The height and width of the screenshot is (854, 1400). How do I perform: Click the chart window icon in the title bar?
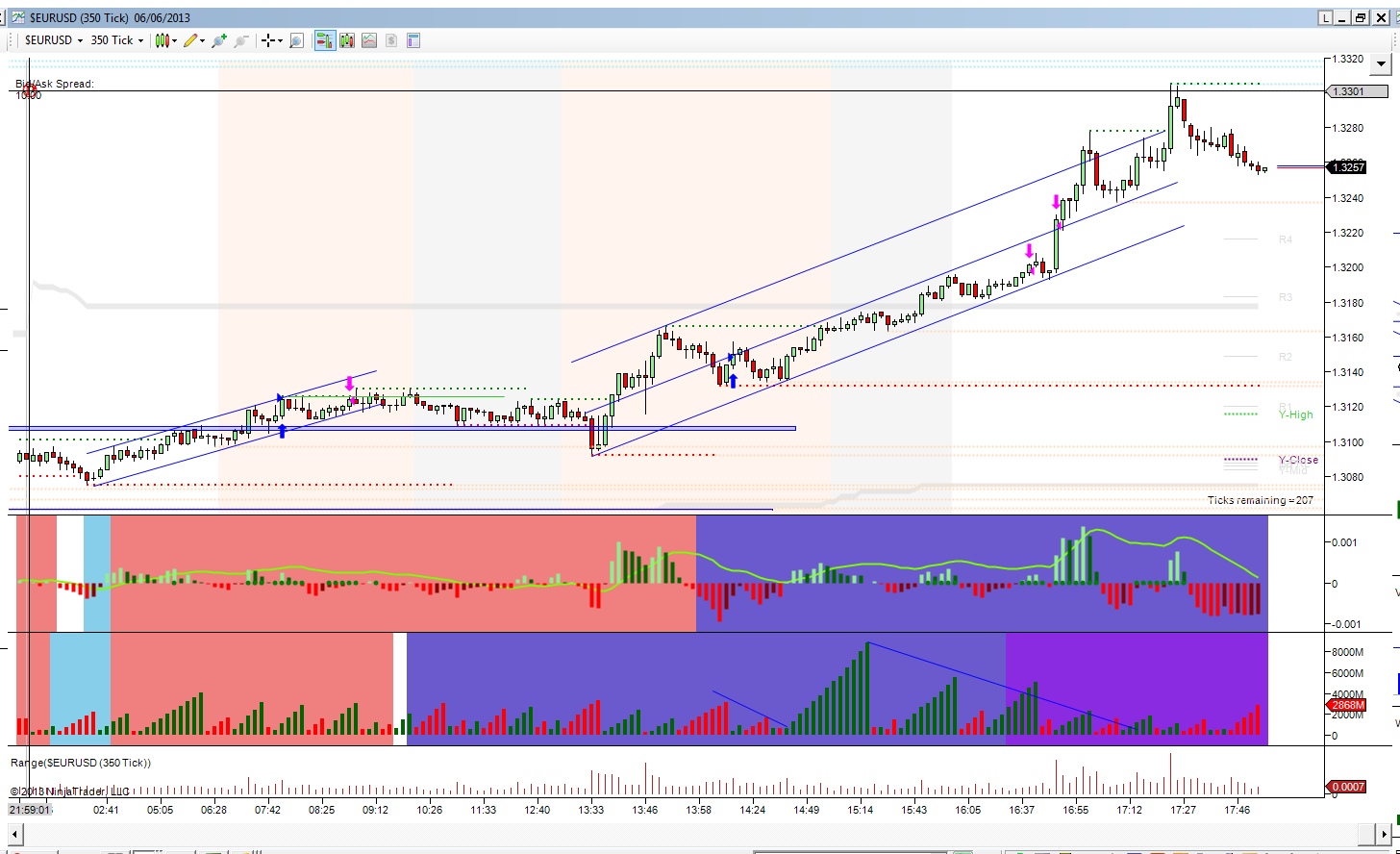tap(17, 17)
